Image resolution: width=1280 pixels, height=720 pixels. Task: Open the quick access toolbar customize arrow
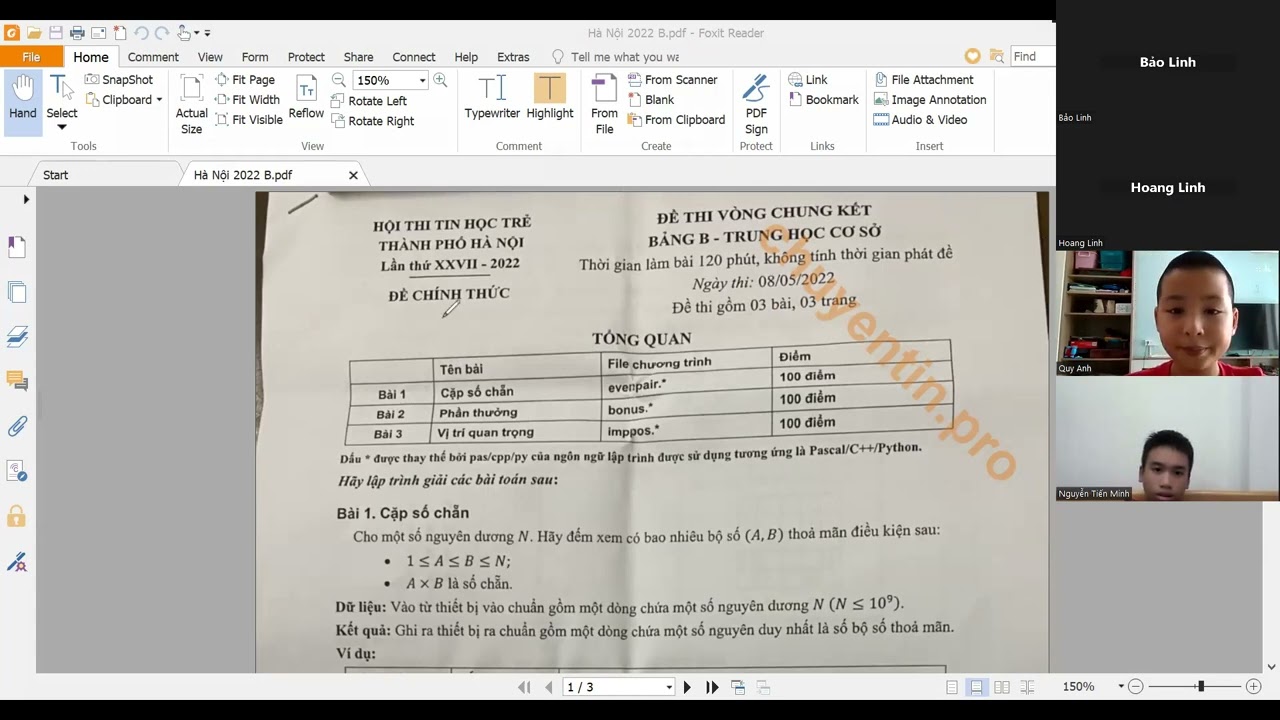click(207, 33)
